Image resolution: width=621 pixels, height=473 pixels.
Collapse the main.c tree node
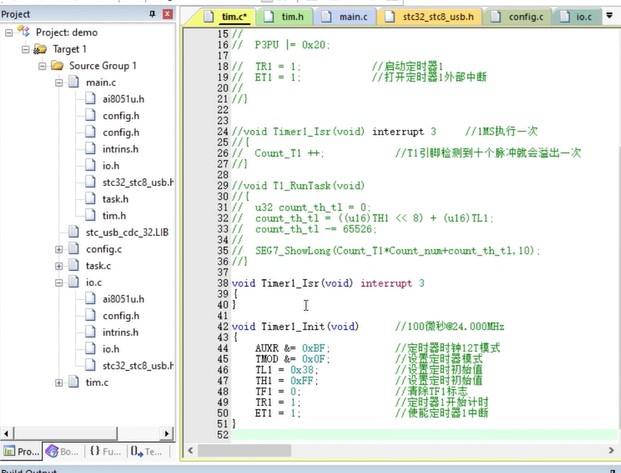tap(60, 83)
